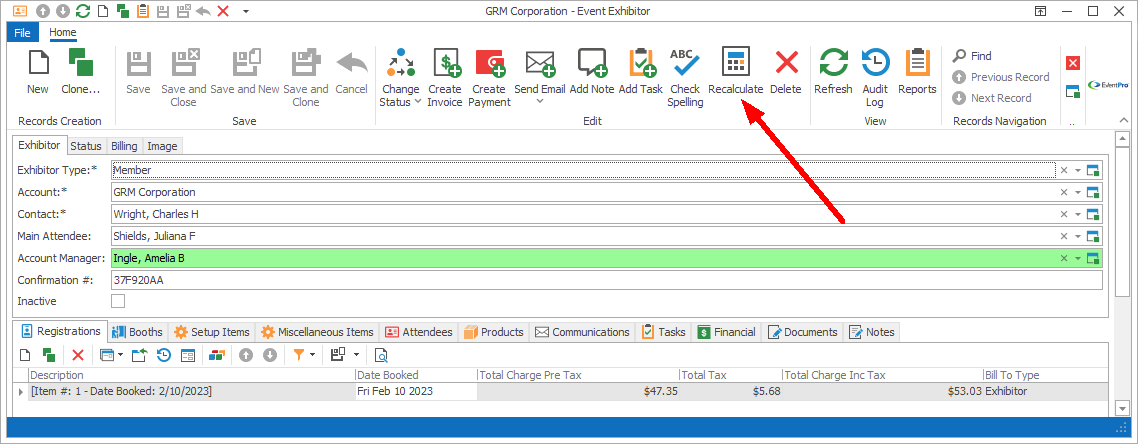Refresh the record from the View group
Viewport: 1138px width, 444px height.
click(833, 71)
